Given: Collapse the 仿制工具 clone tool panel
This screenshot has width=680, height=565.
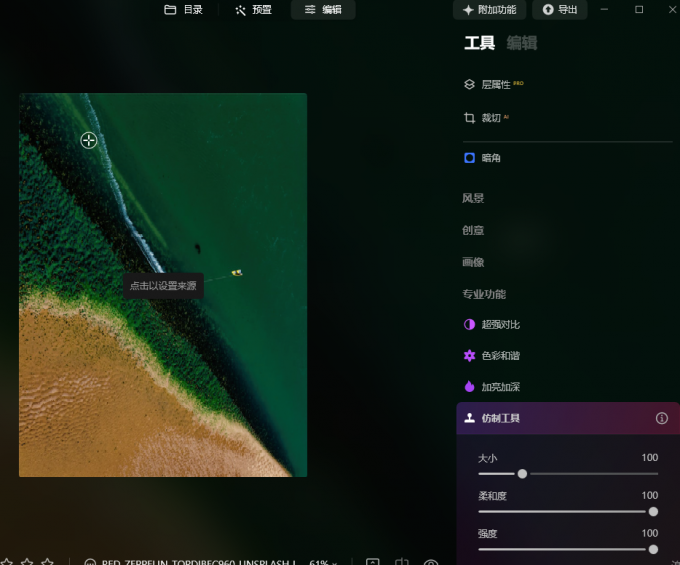Looking at the screenshot, I should [x=500, y=418].
